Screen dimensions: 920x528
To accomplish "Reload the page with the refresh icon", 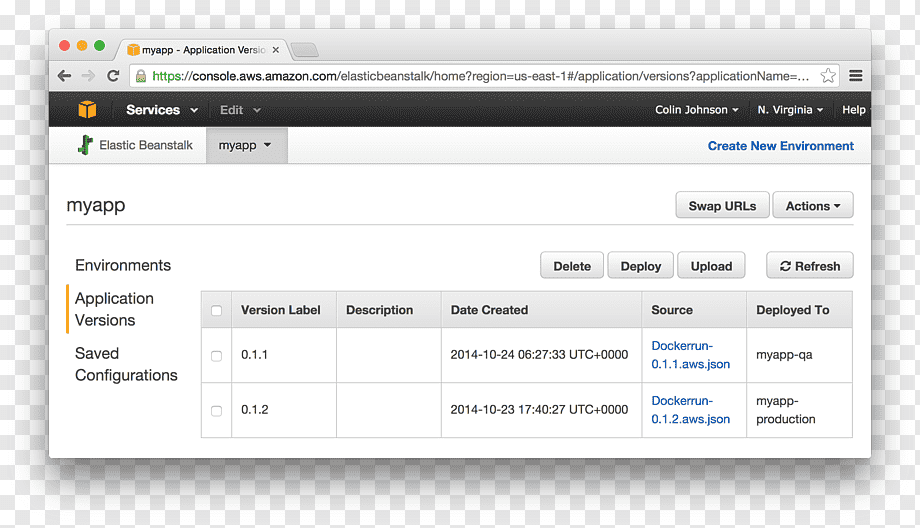I will click(113, 76).
